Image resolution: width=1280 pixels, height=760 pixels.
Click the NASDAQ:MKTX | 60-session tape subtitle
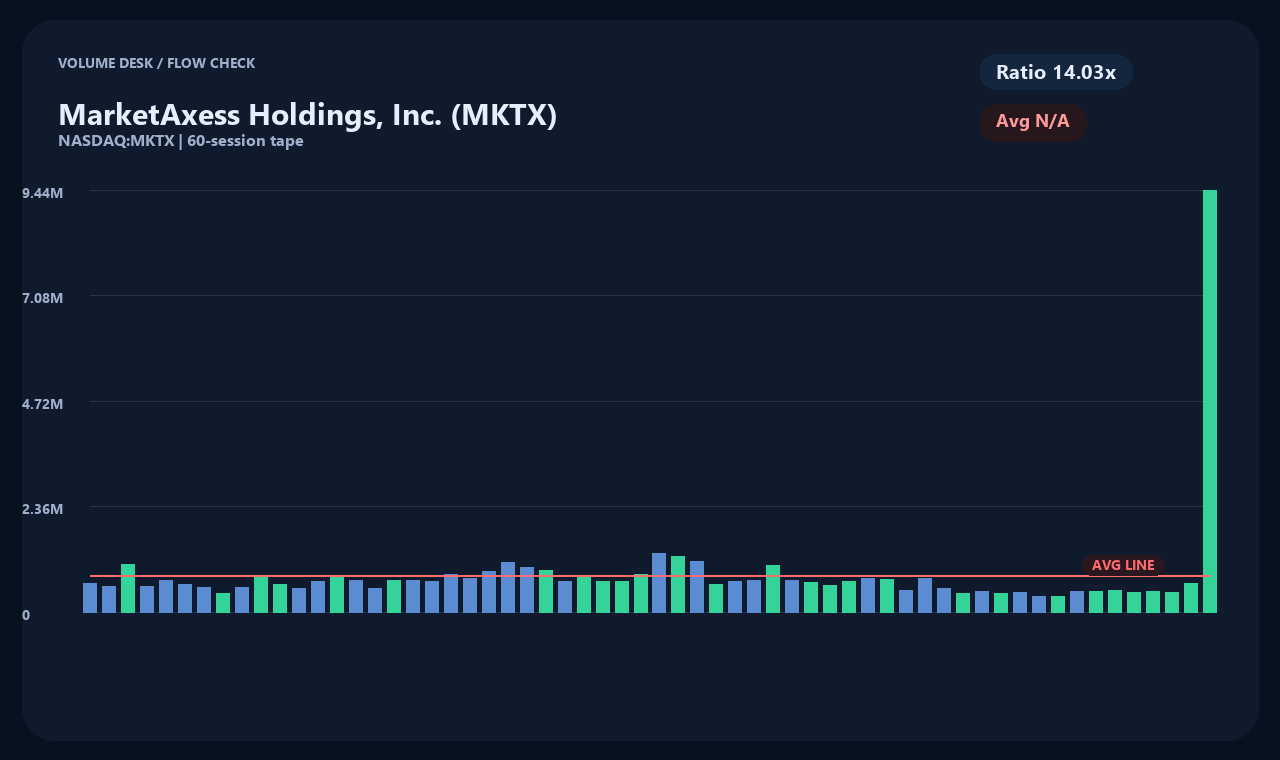pyautogui.click(x=181, y=141)
